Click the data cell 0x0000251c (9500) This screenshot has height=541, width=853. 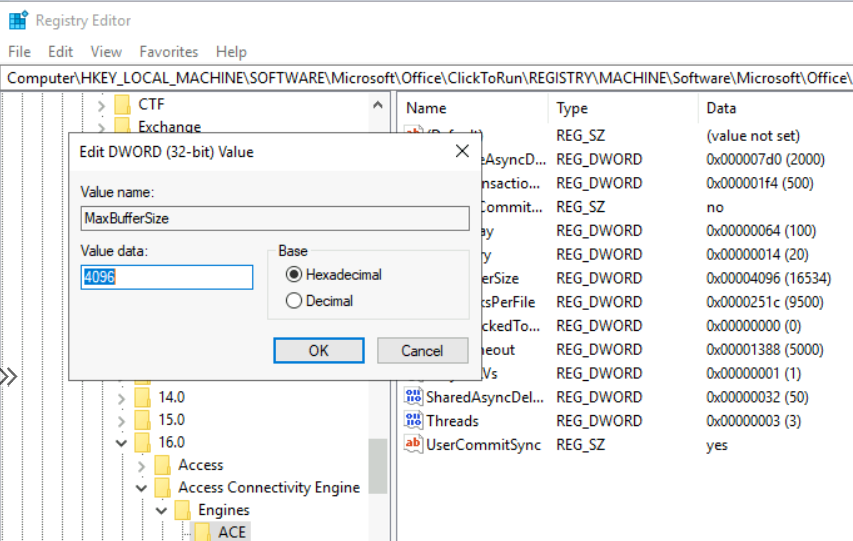pos(764,302)
